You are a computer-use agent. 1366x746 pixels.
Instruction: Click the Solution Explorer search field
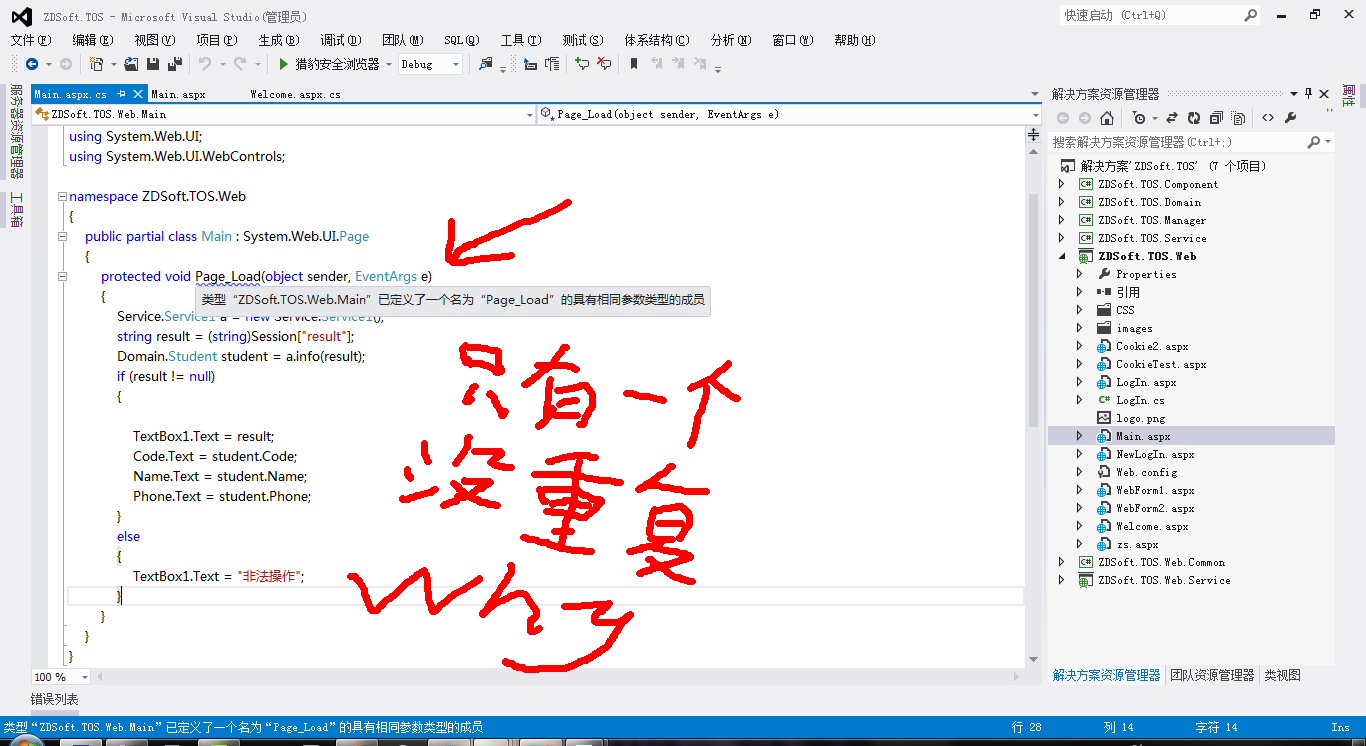click(x=1178, y=142)
